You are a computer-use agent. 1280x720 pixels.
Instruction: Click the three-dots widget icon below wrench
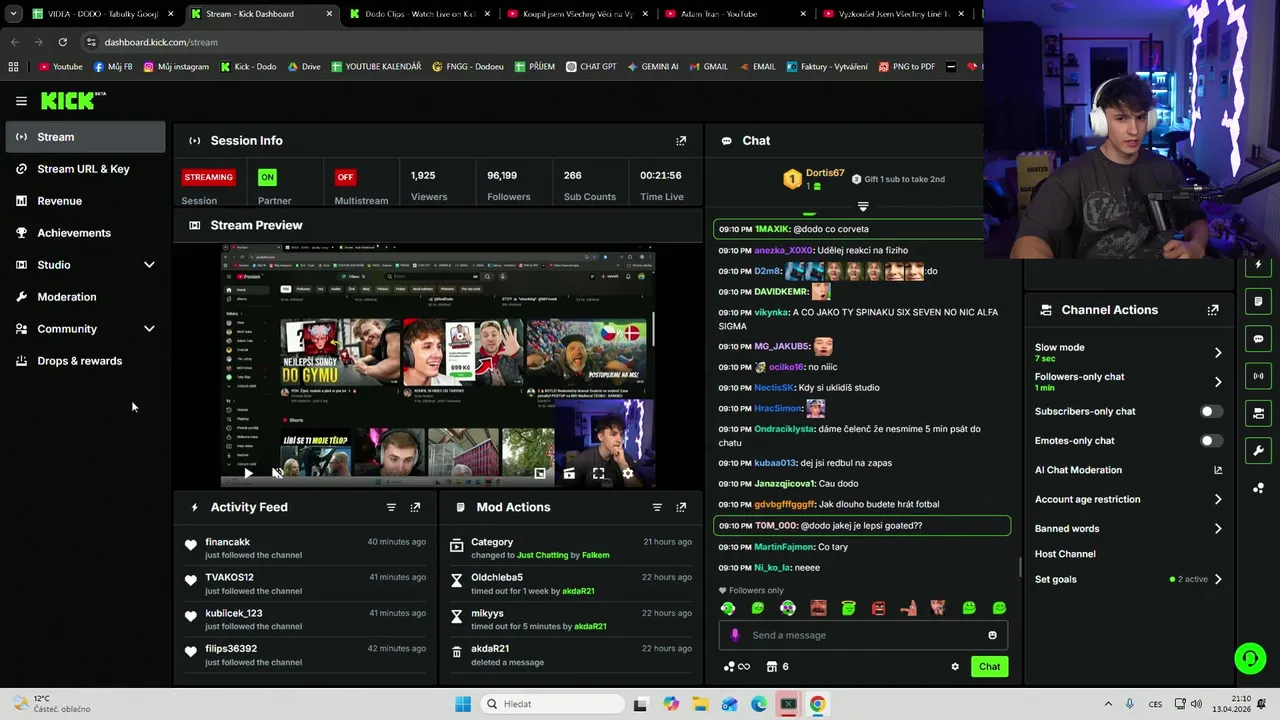(1258, 488)
